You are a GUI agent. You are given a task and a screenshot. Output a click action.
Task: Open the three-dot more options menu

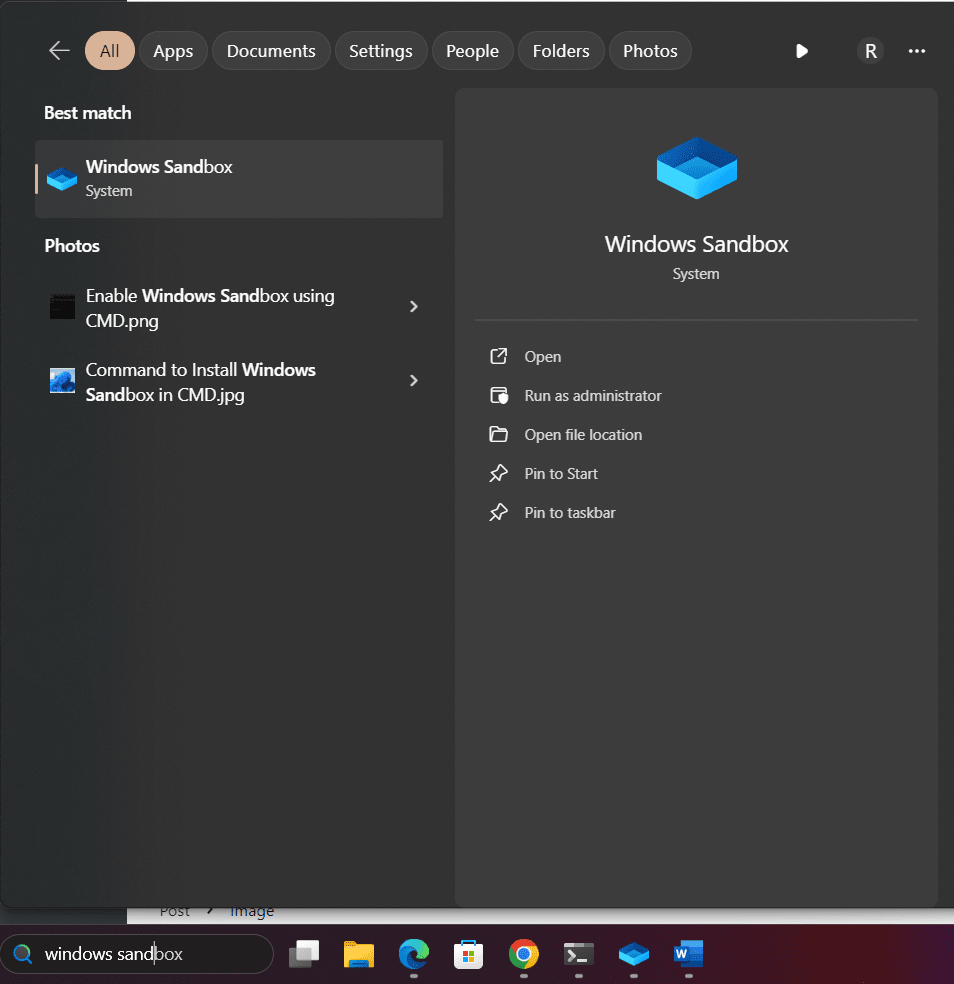click(x=916, y=51)
